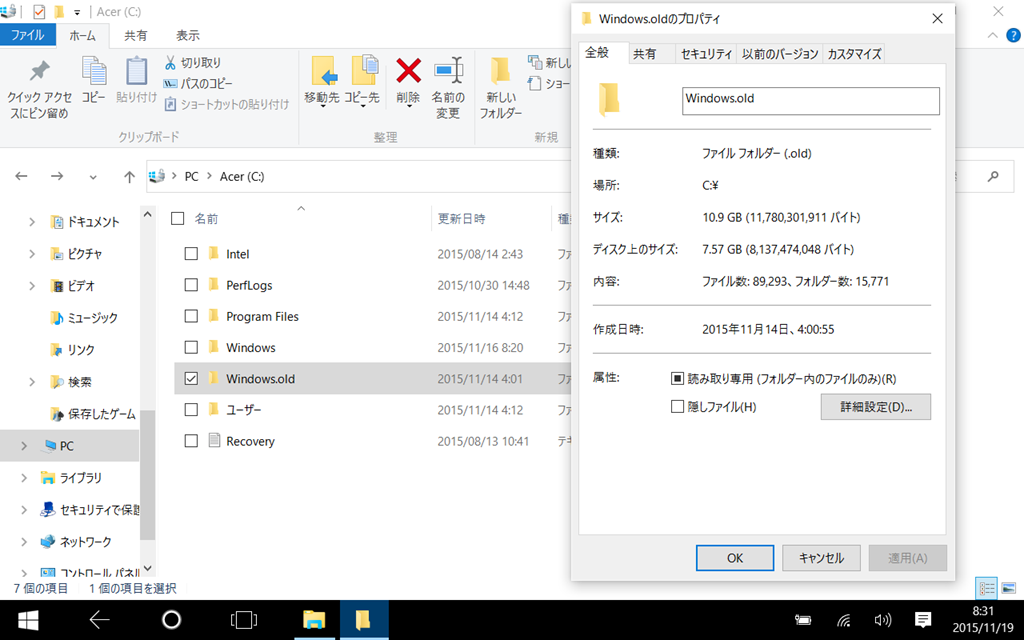Uncheck the Windows.old folder checkbox
Image resolution: width=1024 pixels, height=640 pixels.
(x=191, y=378)
